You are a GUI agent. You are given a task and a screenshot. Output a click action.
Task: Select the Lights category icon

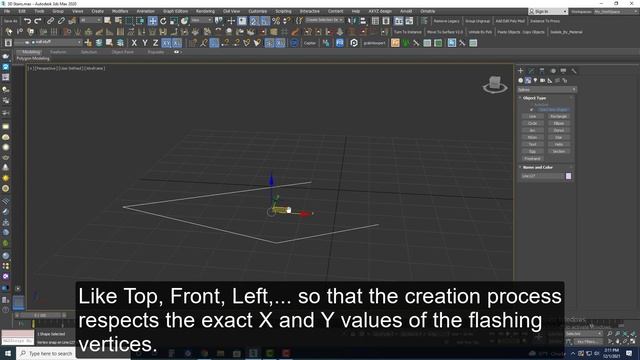point(536,80)
